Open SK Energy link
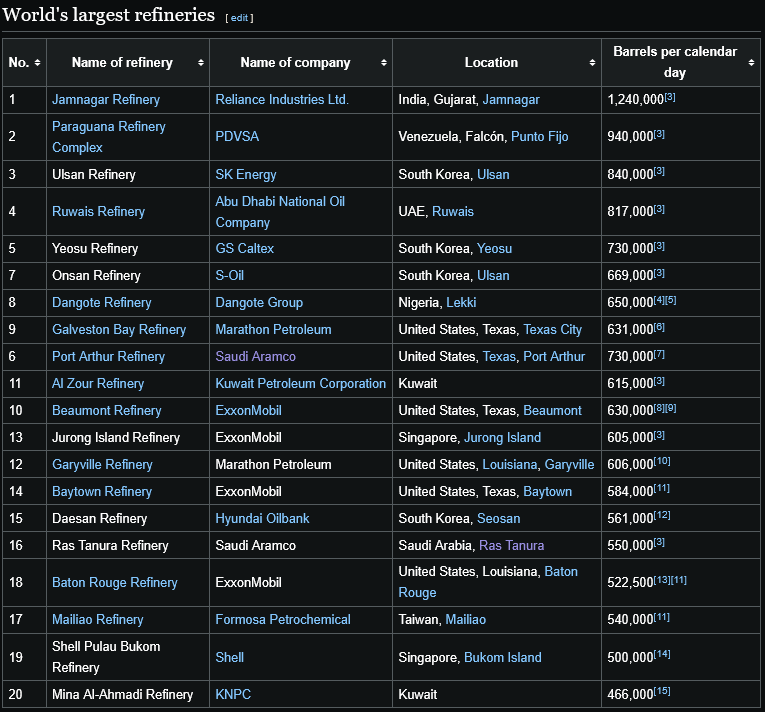The height and width of the screenshot is (712, 765). (x=246, y=174)
